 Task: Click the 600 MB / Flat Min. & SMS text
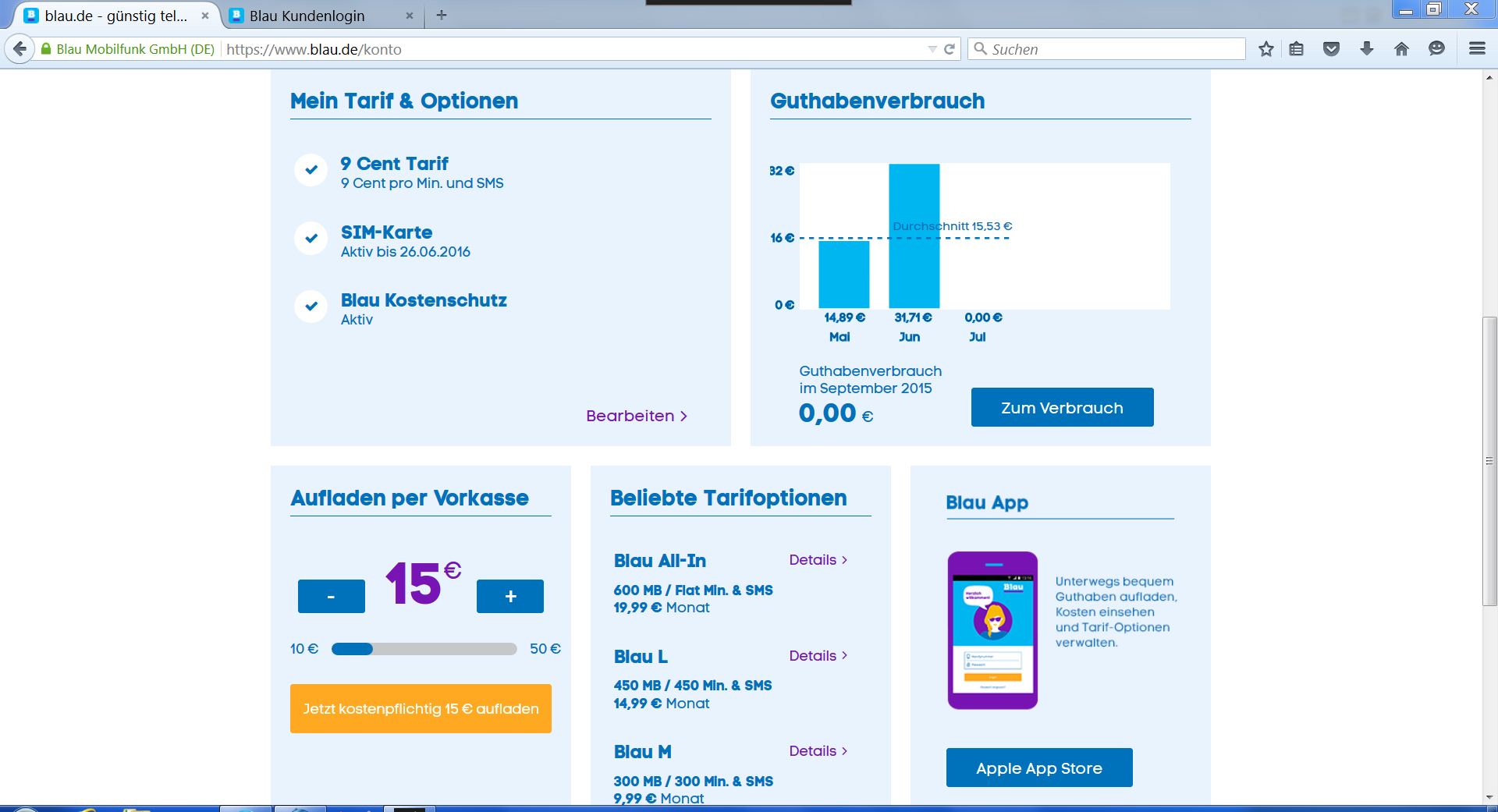tap(694, 590)
